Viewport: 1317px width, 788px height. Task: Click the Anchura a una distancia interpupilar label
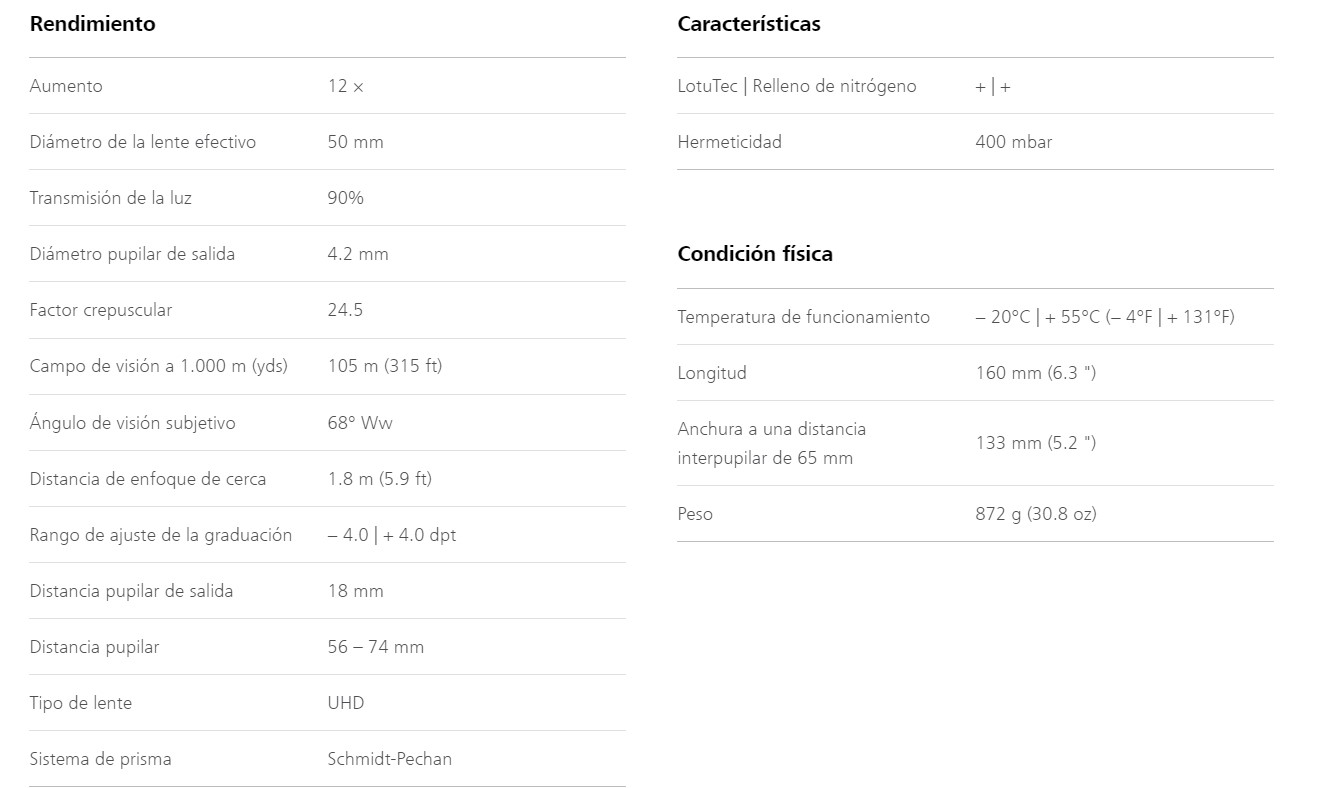point(772,443)
